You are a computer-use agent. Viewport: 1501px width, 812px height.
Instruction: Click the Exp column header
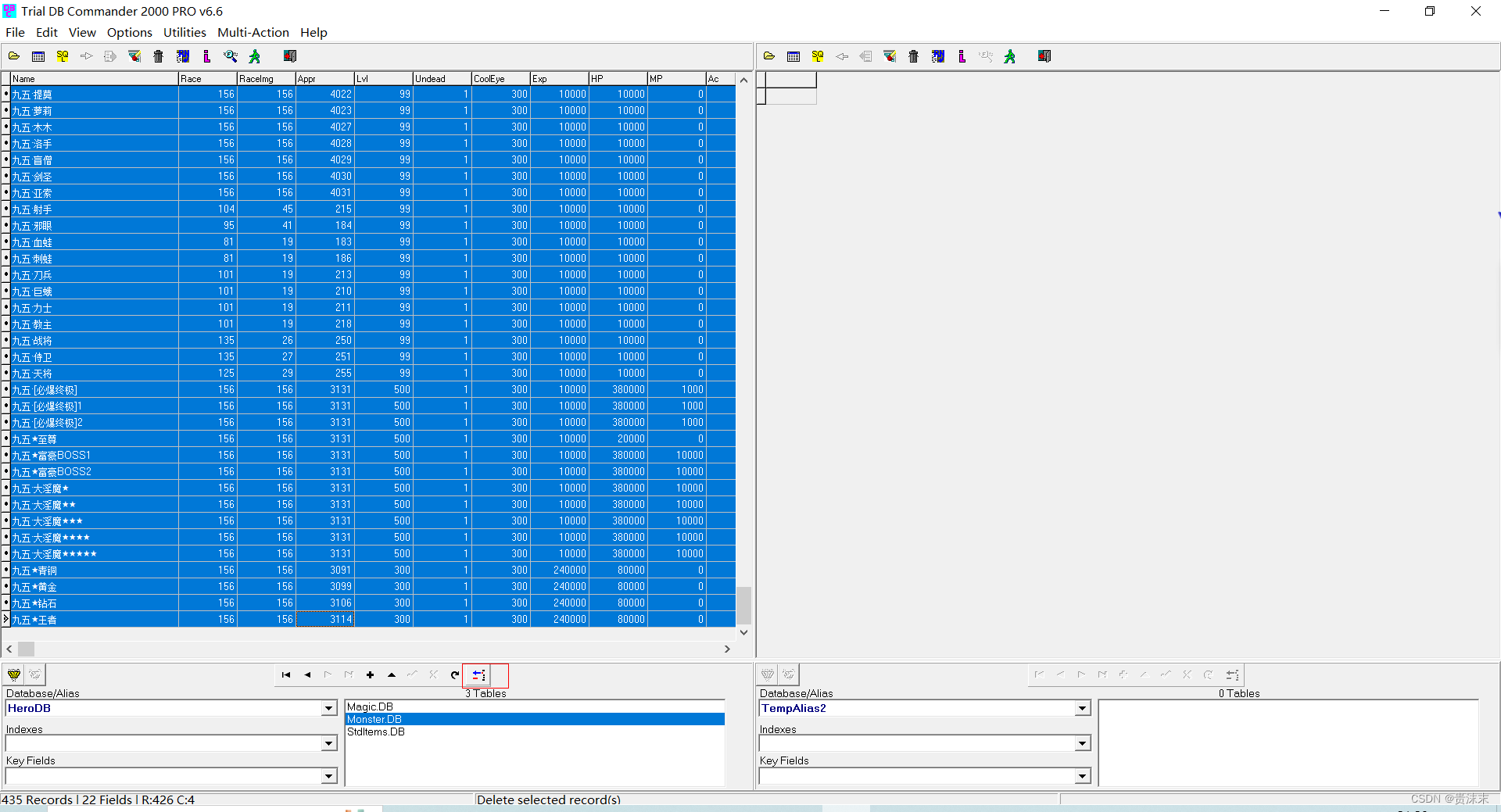pyautogui.click(x=560, y=79)
